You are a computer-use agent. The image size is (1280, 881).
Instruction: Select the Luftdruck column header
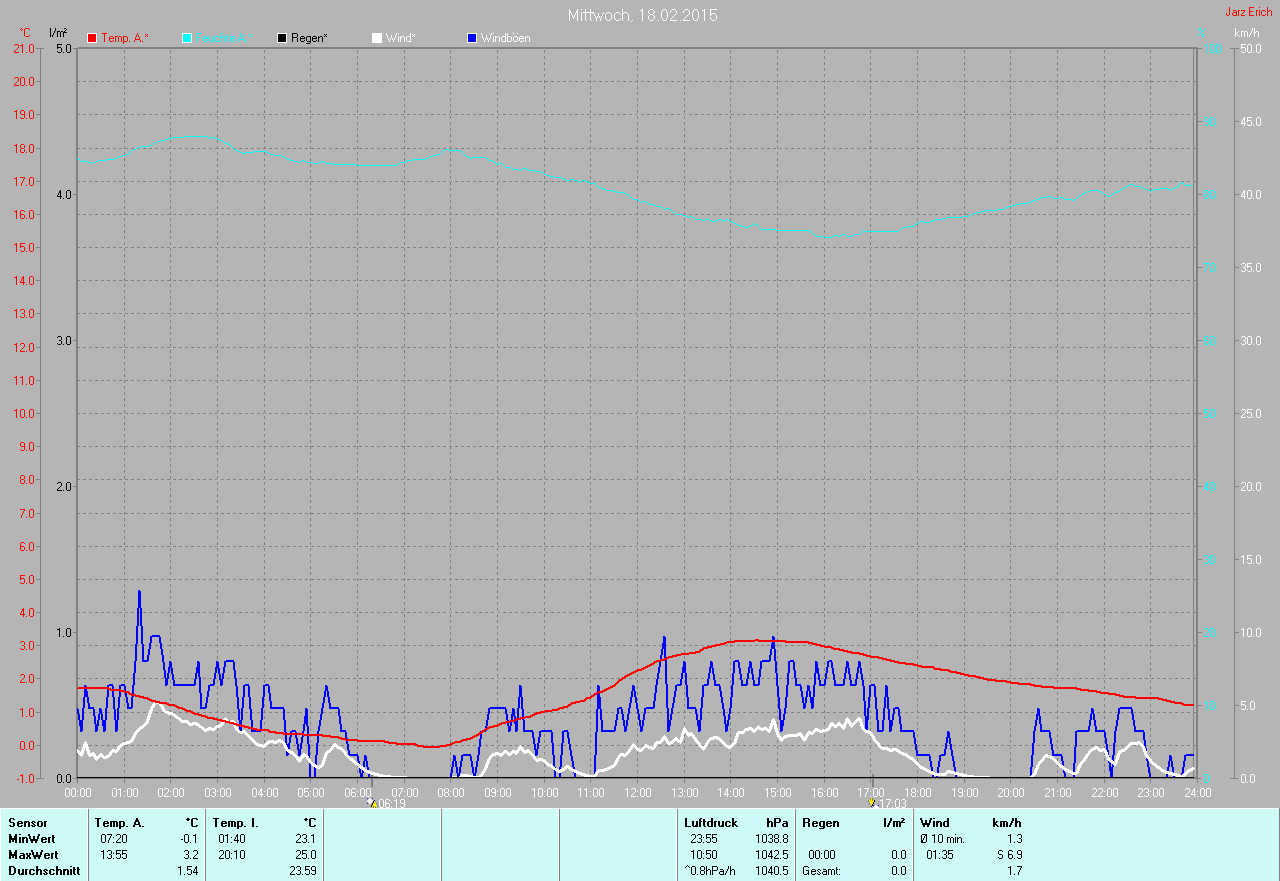pyautogui.click(x=711, y=823)
